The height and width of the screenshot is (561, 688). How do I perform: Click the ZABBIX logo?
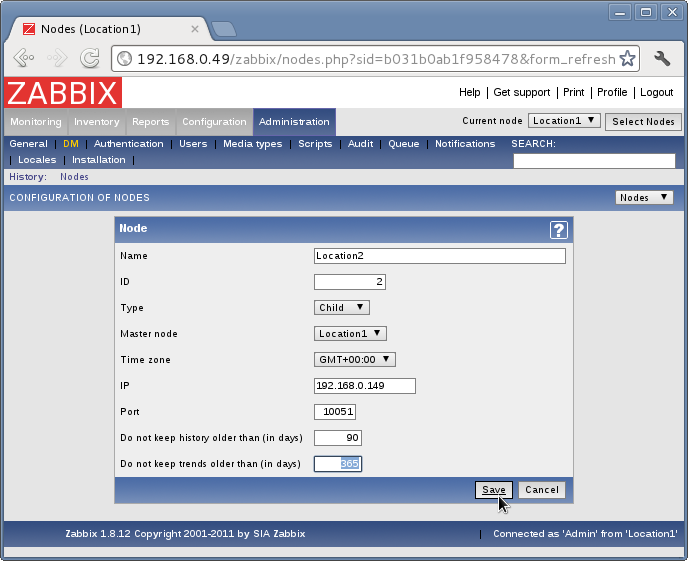63,93
